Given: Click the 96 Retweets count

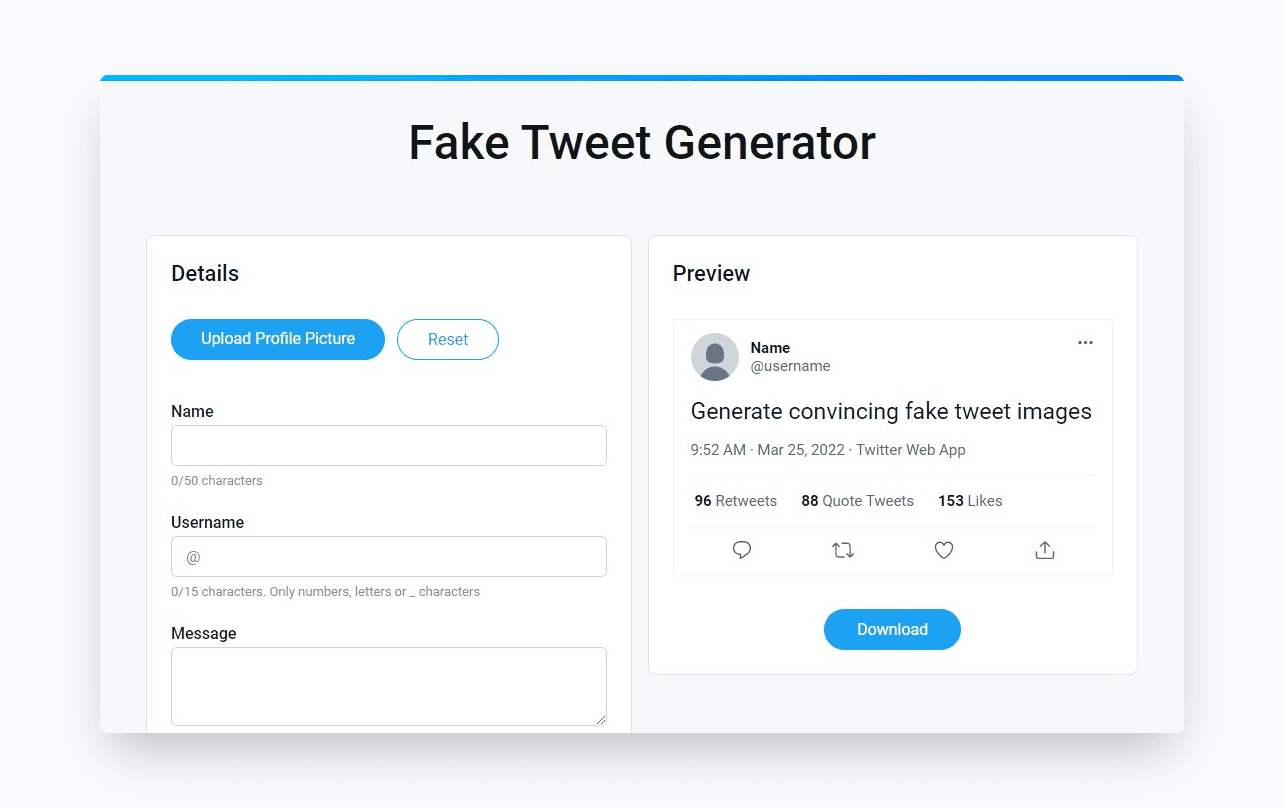Looking at the screenshot, I should (736, 501).
